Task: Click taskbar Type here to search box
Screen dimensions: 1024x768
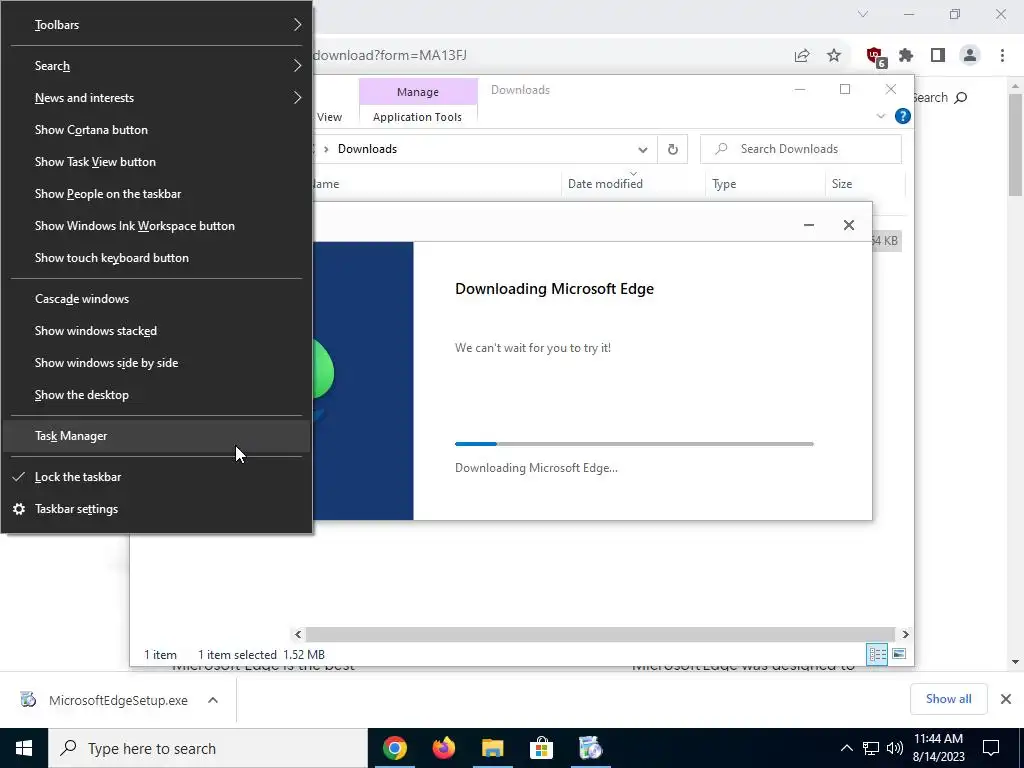Action: tap(208, 748)
